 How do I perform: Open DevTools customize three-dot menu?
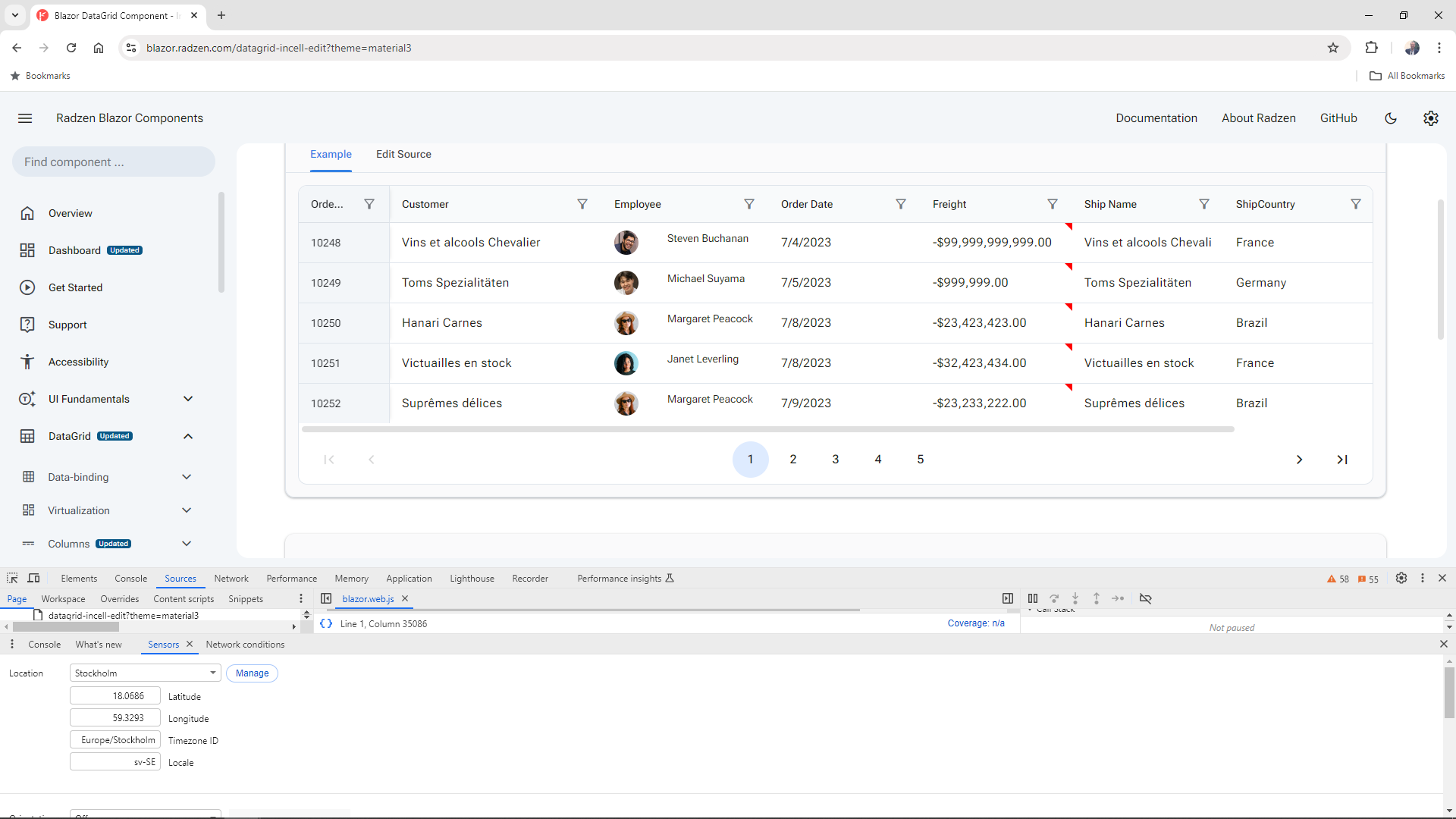point(1423,579)
